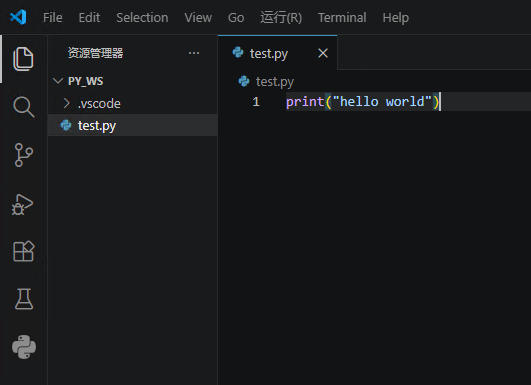Close the test.py editor tab

click(x=323, y=53)
